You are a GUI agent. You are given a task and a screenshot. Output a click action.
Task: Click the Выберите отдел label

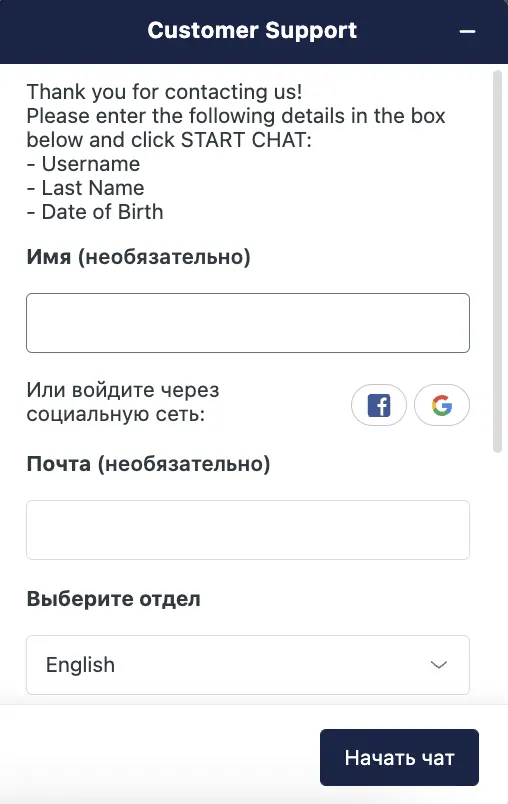113,599
